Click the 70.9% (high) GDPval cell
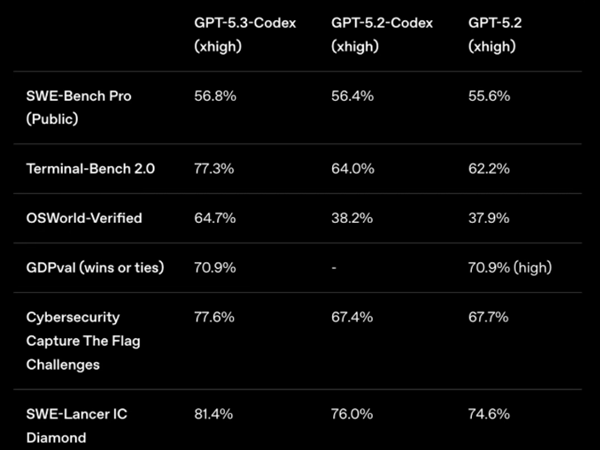The height and width of the screenshot is (450, 600). (509, 267)
